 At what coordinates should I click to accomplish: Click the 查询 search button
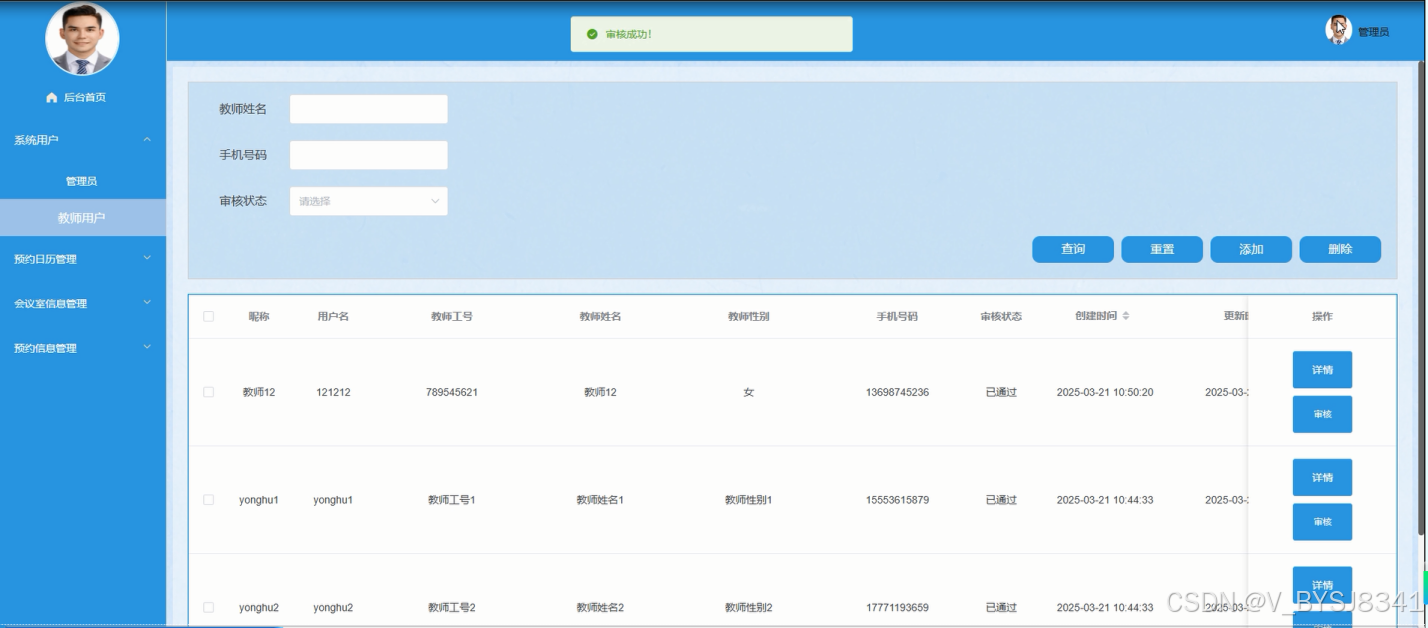(1072, 249)
